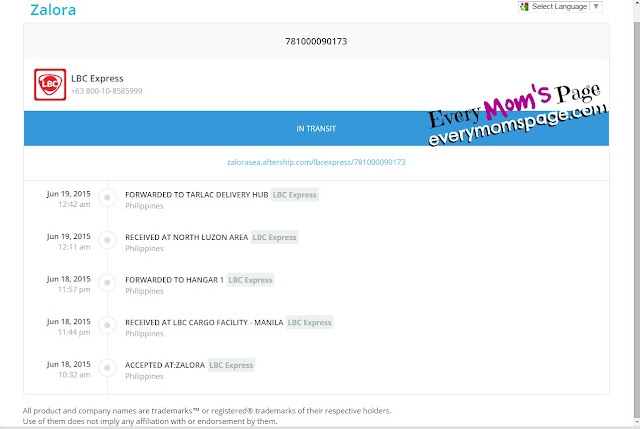The height and width of the screenshot is (429, 640).
Task: Click the 12:42 am timestamp
Action: click(74, 204)
